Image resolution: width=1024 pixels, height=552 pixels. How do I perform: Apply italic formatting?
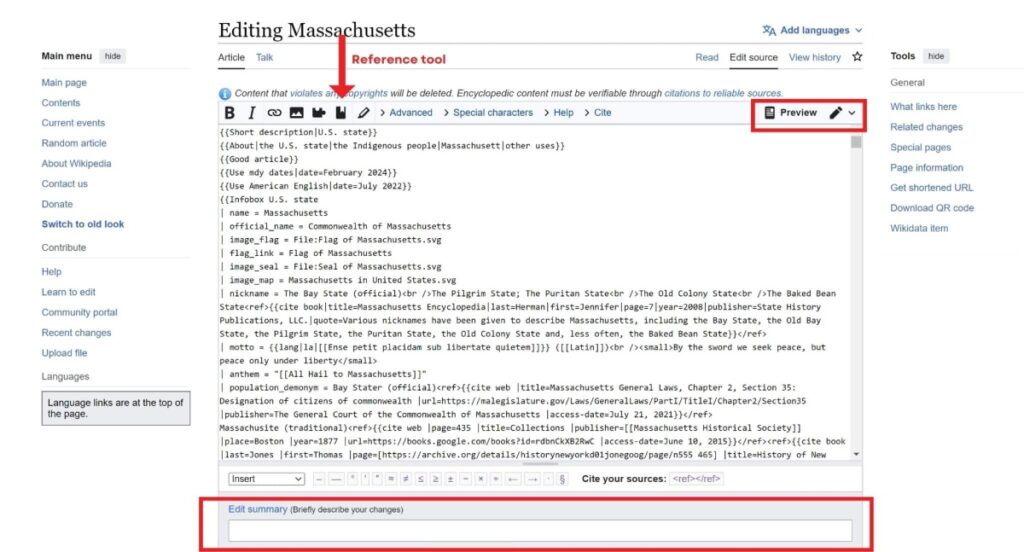(251, 113)
